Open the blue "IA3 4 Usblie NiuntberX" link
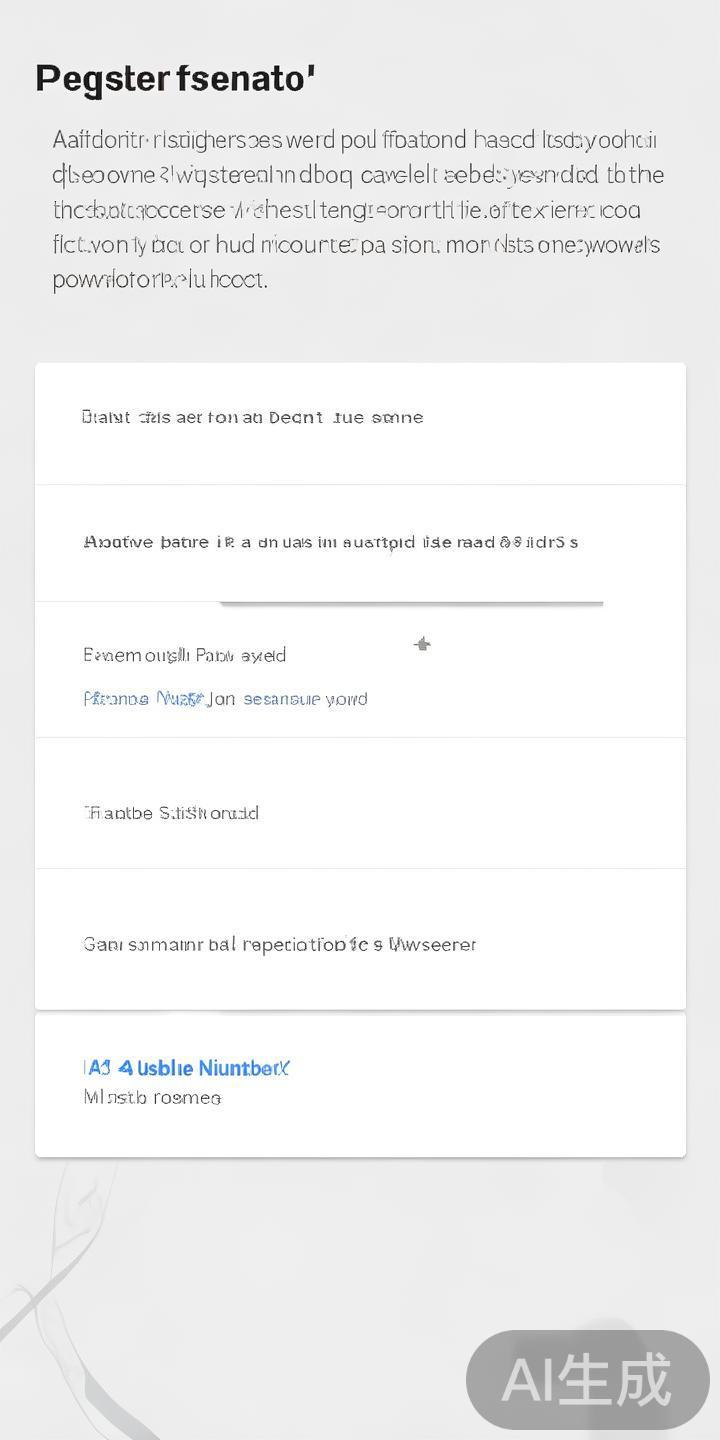The image size is (720, 1440). (x=187, y=1068)
